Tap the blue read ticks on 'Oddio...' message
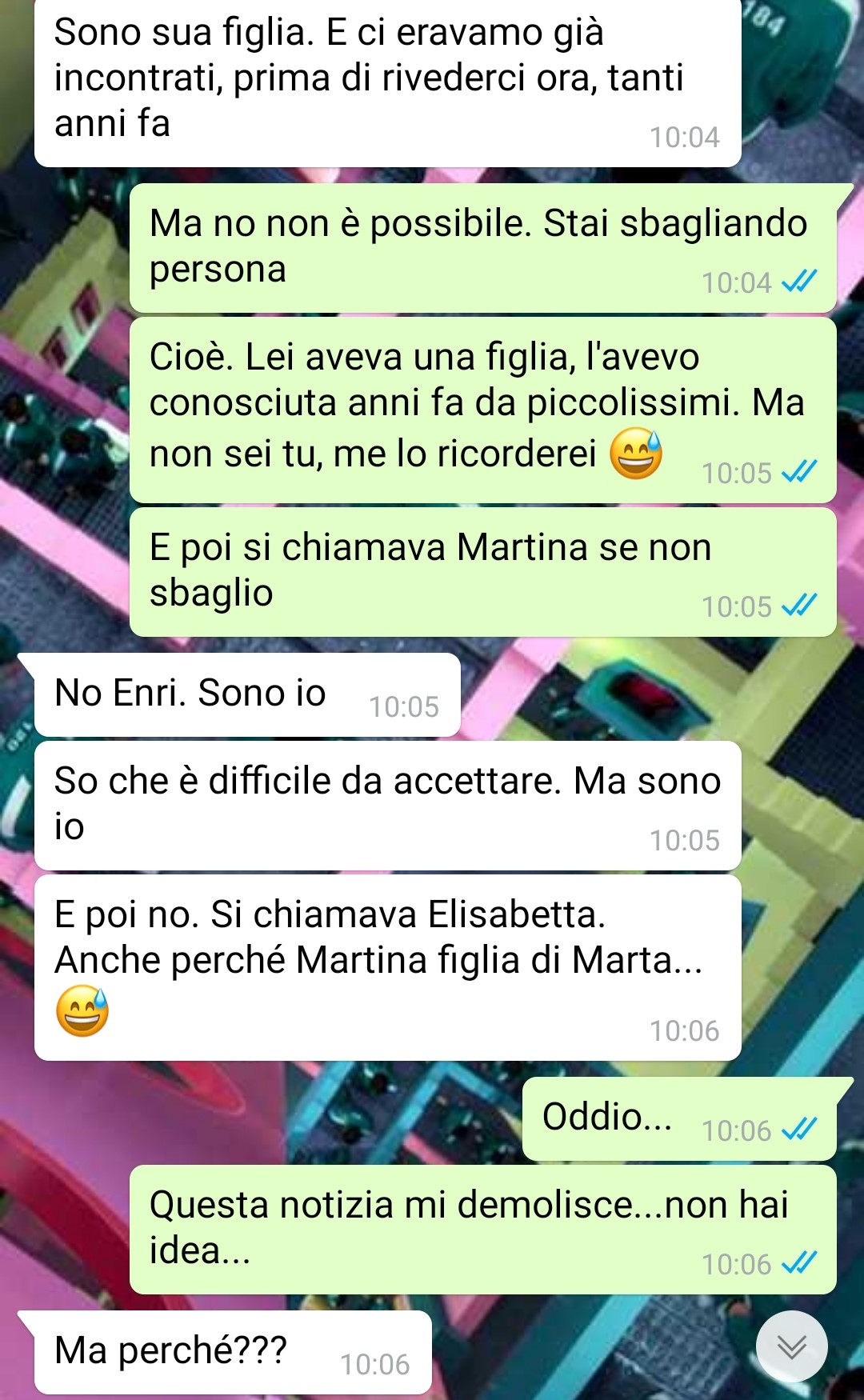The image size is (864, 1400). pyautogui.click(x=798, y=1130)
